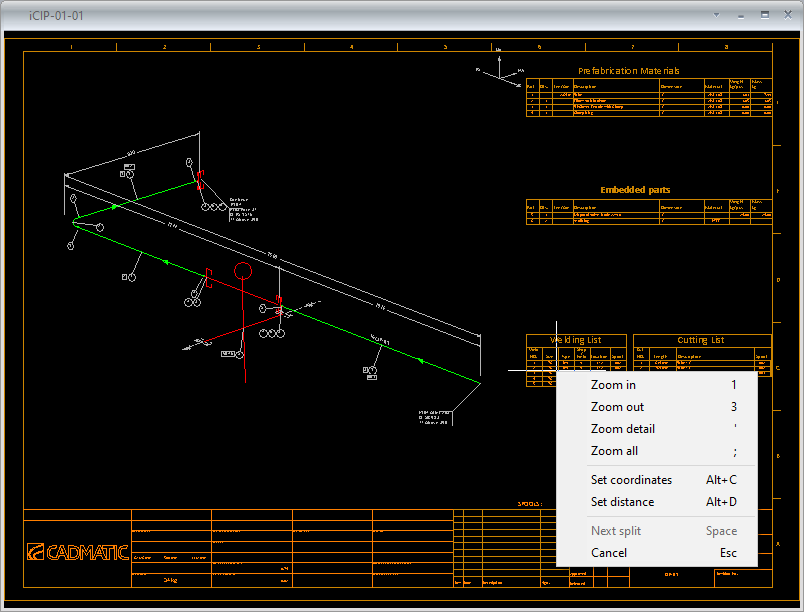Click Zoom all in the popup menu
The height and width of the screenshot is (612, 804).
pyautogui.click(x=614, y=451)
